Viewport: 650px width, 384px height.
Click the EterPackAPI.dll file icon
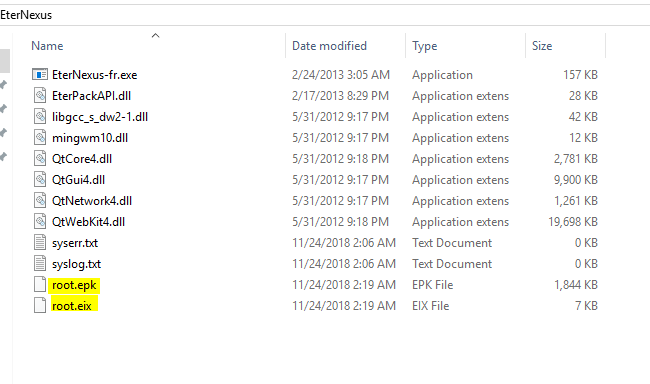coord(40,96)
